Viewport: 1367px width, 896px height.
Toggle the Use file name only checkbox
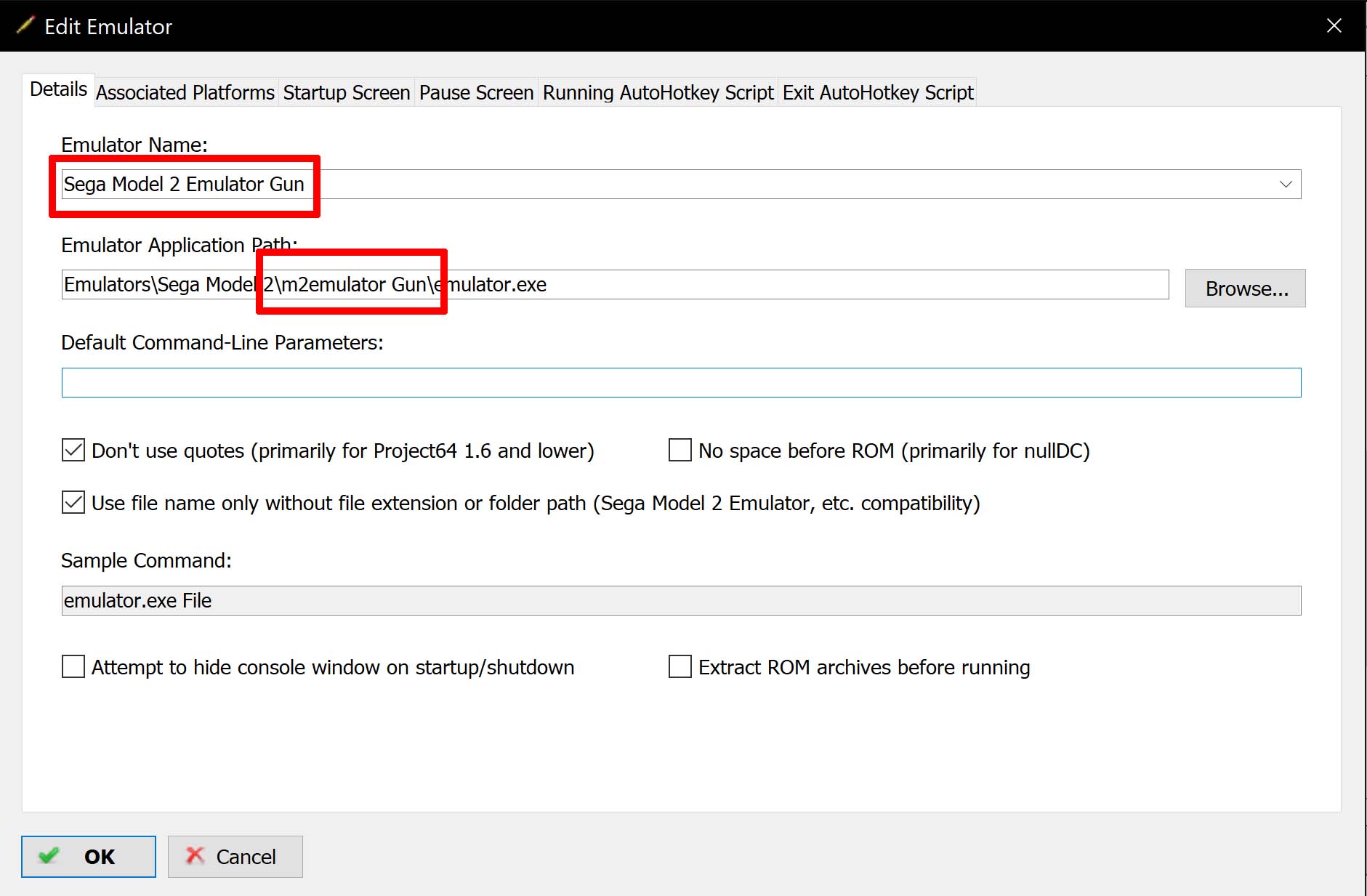pos(73,503)
